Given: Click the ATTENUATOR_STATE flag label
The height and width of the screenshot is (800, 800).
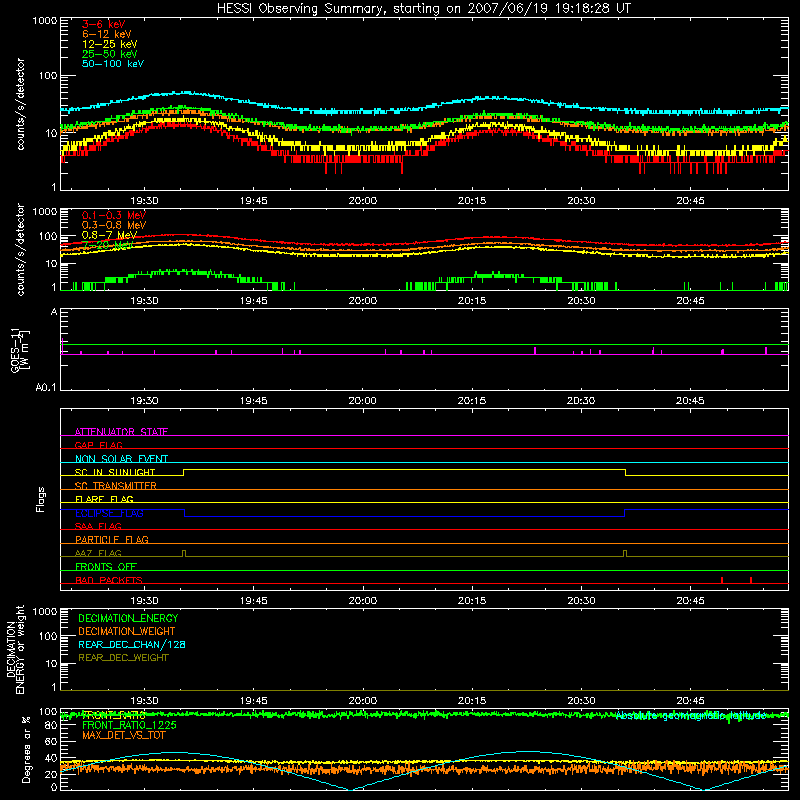Looking at the screenshot, I should [121, 432].
